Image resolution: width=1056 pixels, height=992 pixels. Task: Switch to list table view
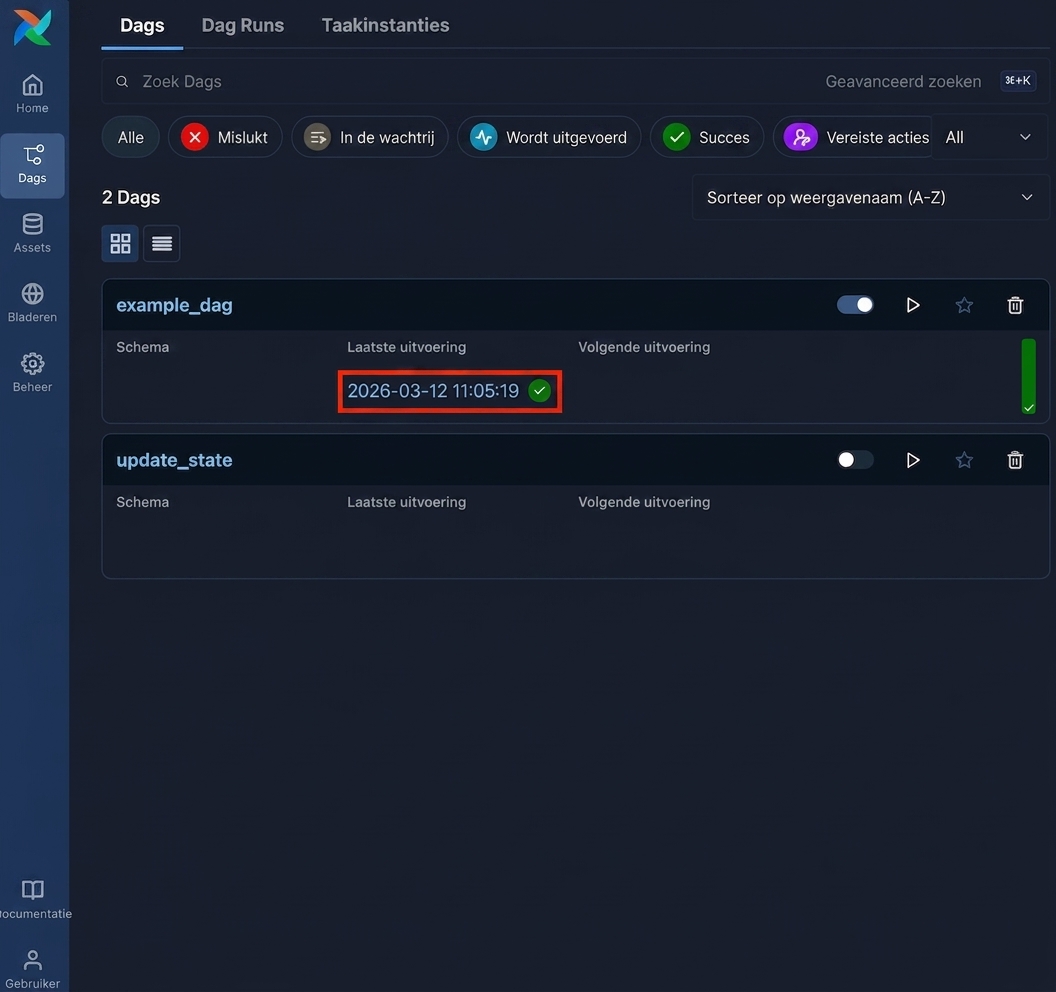162,243
